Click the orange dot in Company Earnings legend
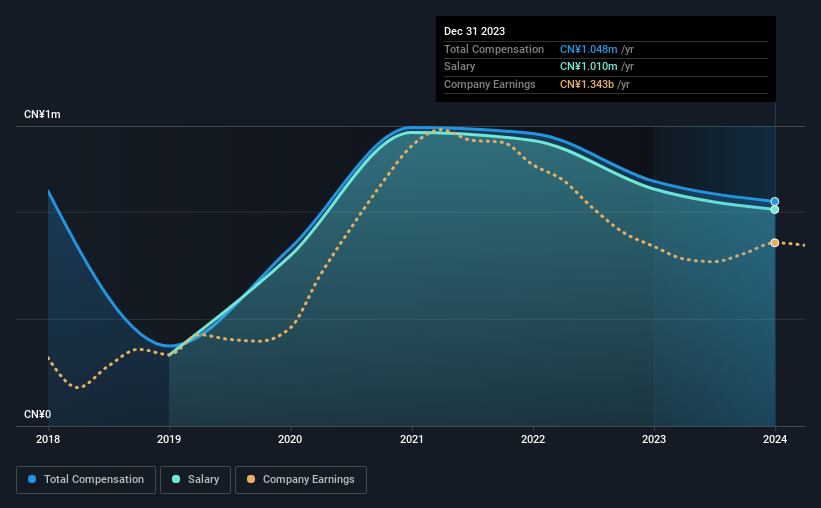821x508 pixels. tap(251, 479)
